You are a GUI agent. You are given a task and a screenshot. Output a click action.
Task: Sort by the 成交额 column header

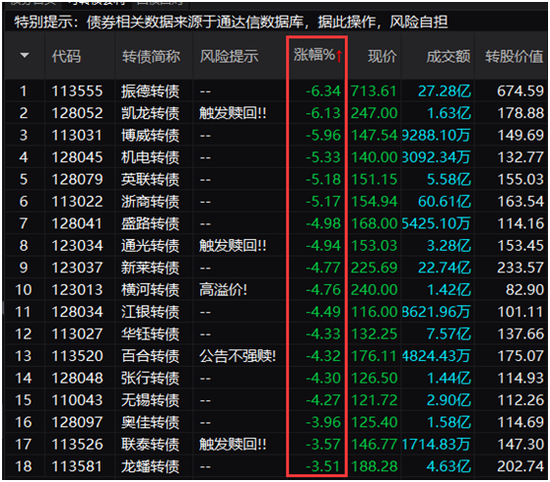tap(448, 56)
